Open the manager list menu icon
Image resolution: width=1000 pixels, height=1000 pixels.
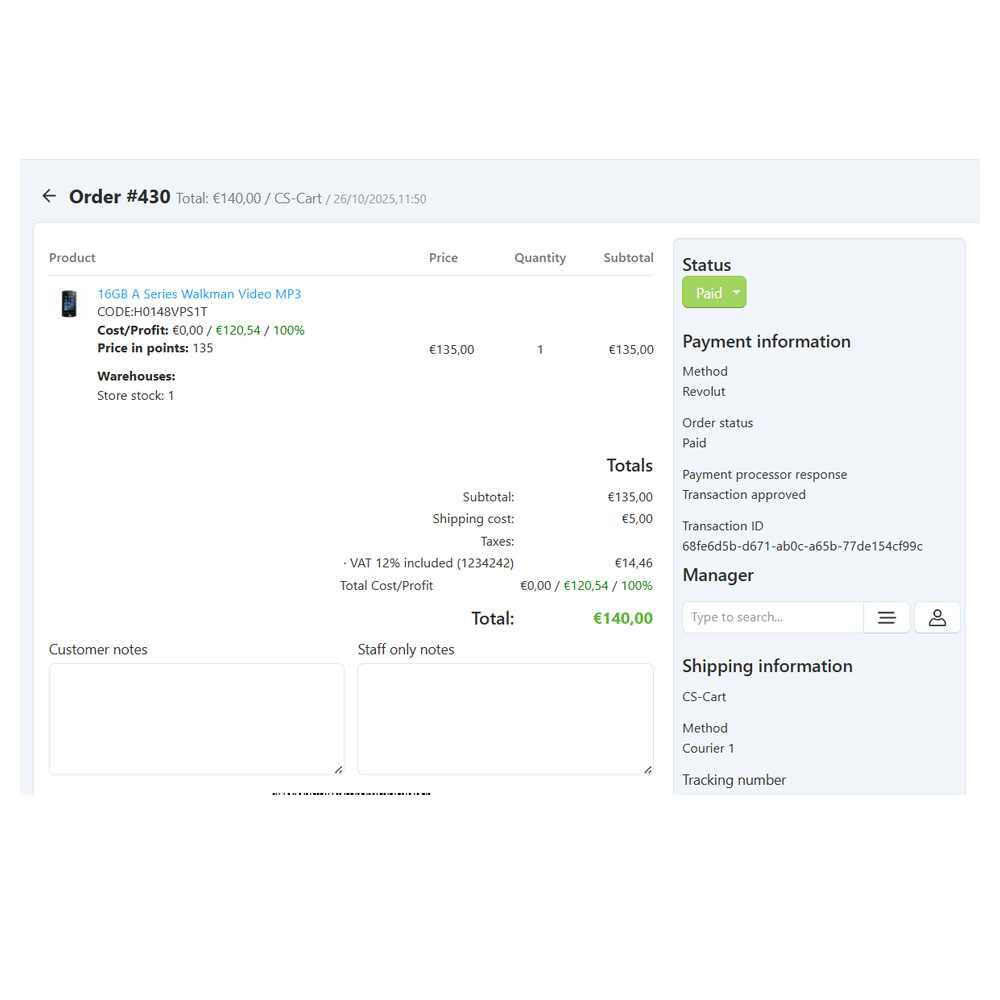click(887, 618)
